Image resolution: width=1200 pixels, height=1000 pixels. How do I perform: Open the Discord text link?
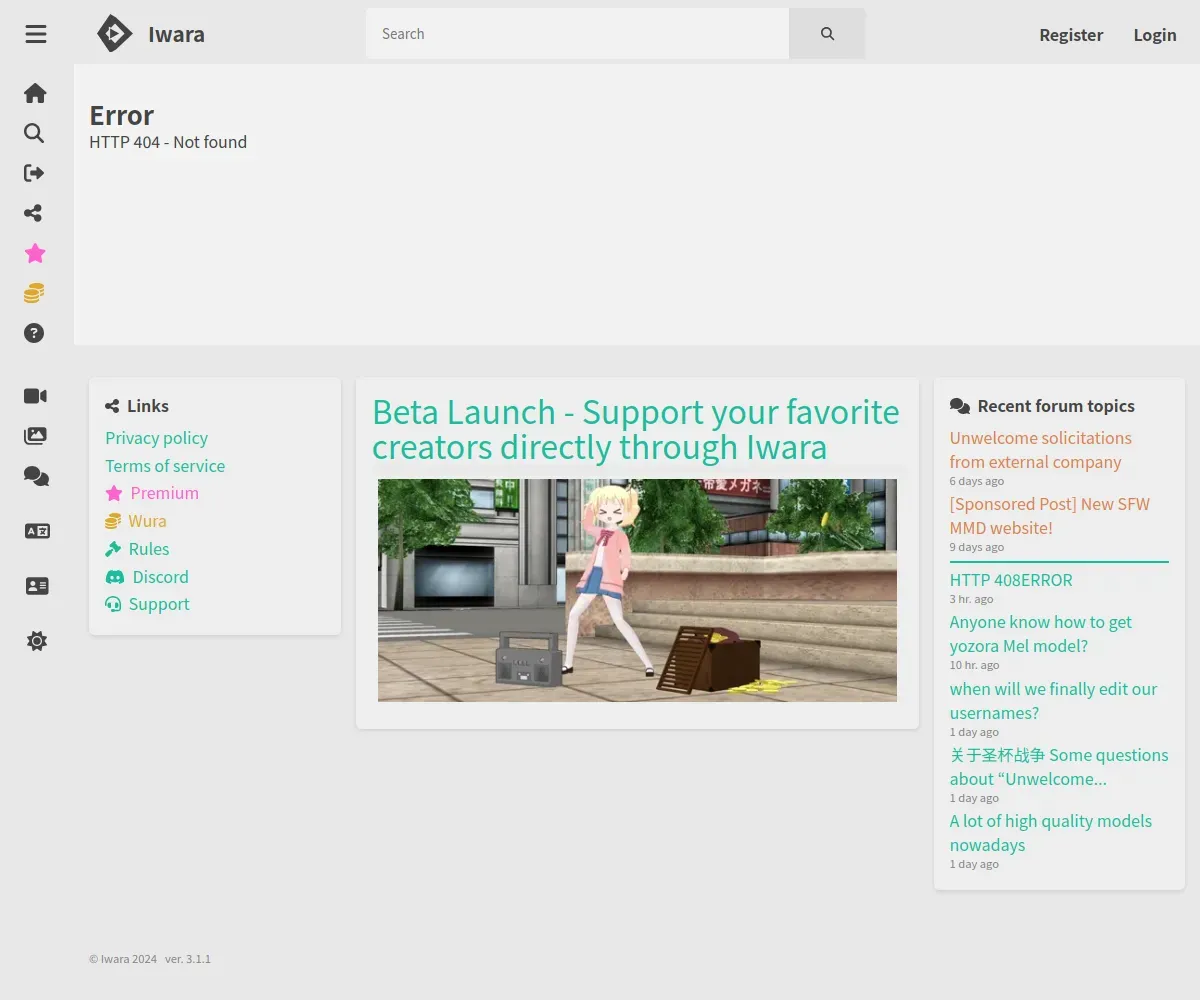(x=160, y=577)
